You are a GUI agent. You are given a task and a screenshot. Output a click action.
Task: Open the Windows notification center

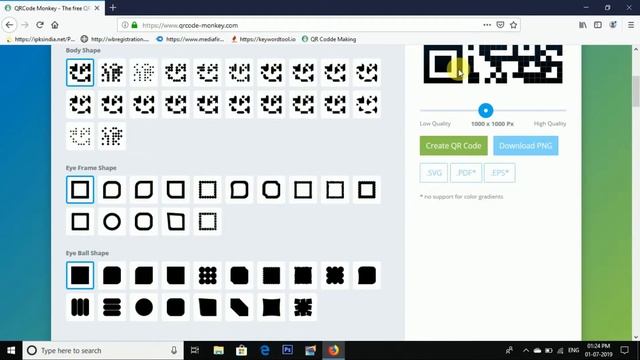624,350
